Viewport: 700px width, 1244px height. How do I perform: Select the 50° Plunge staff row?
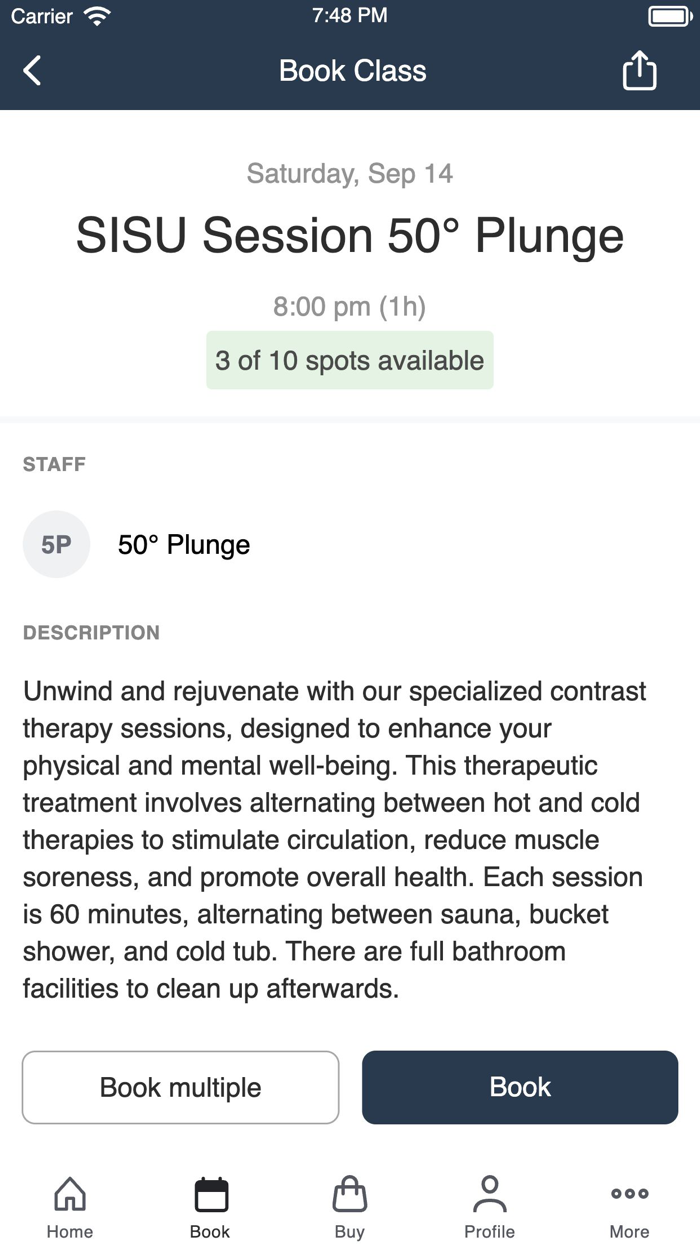184,544
